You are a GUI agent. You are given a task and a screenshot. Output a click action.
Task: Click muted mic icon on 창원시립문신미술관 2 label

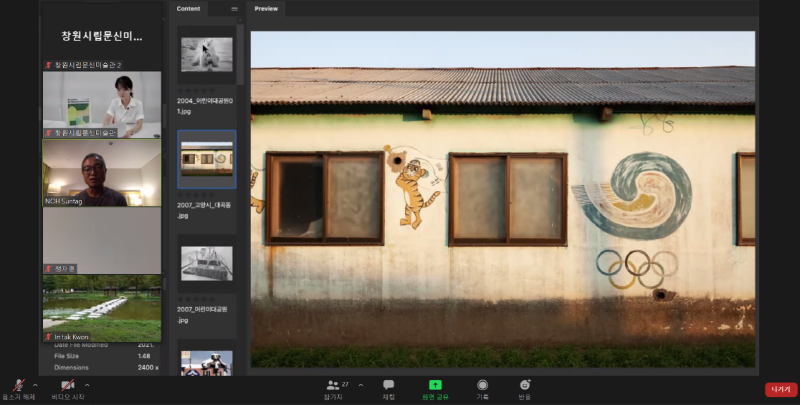pos(49,65)
